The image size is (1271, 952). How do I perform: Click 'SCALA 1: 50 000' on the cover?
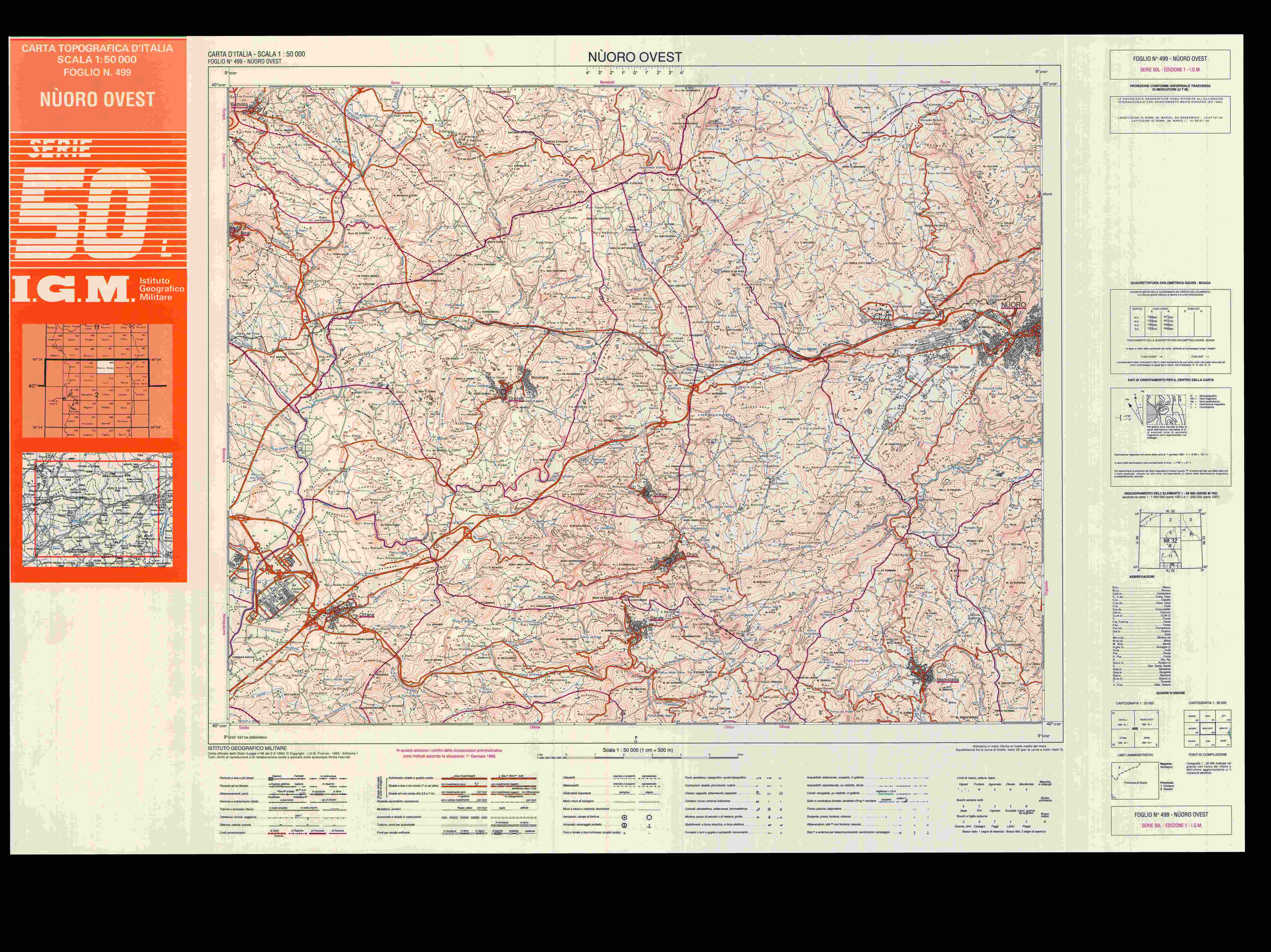[x=97, y=60]
